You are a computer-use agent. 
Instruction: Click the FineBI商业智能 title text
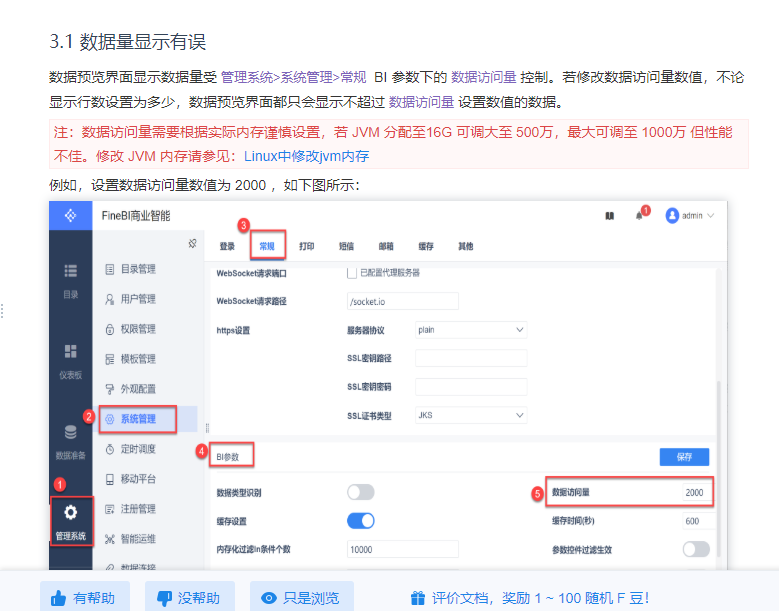136,216
